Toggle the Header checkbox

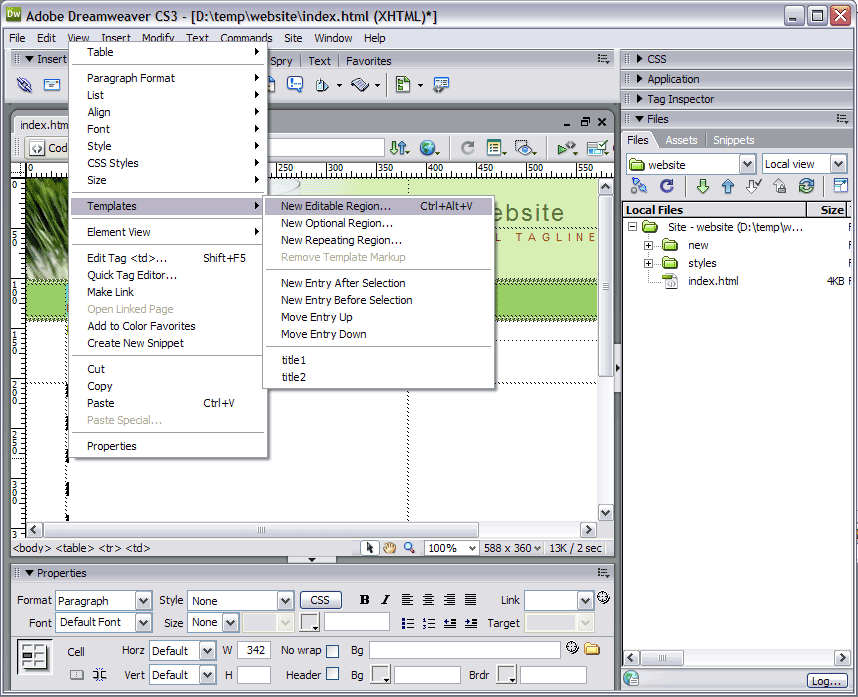tap(332, 674)
